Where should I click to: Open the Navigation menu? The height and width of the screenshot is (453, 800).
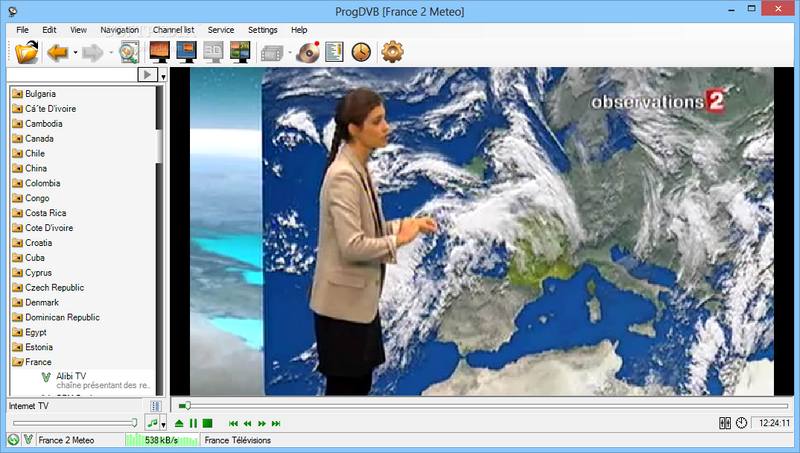pos(119,30)
